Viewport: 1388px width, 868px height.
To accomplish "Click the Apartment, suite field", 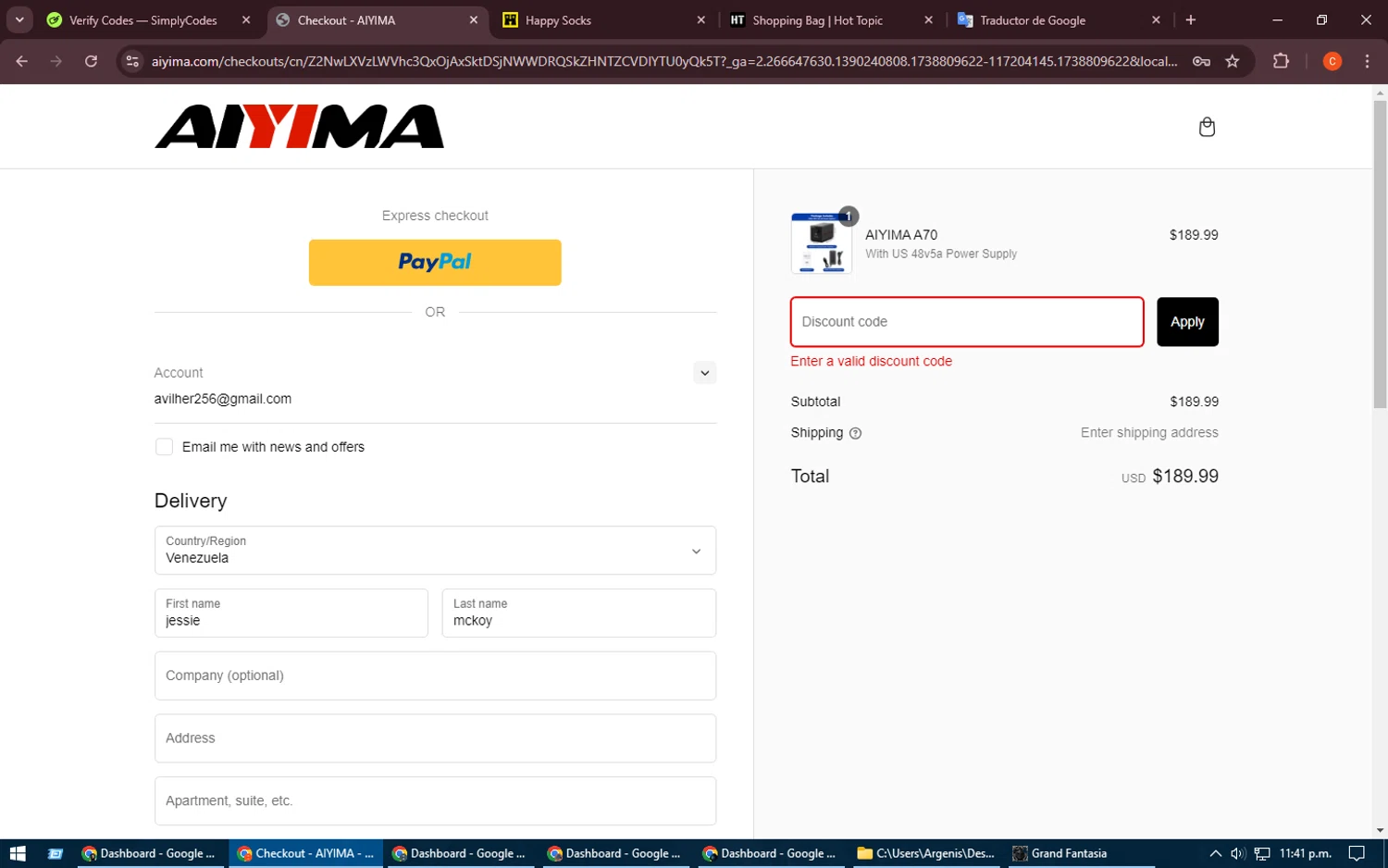I will point(435,800).
